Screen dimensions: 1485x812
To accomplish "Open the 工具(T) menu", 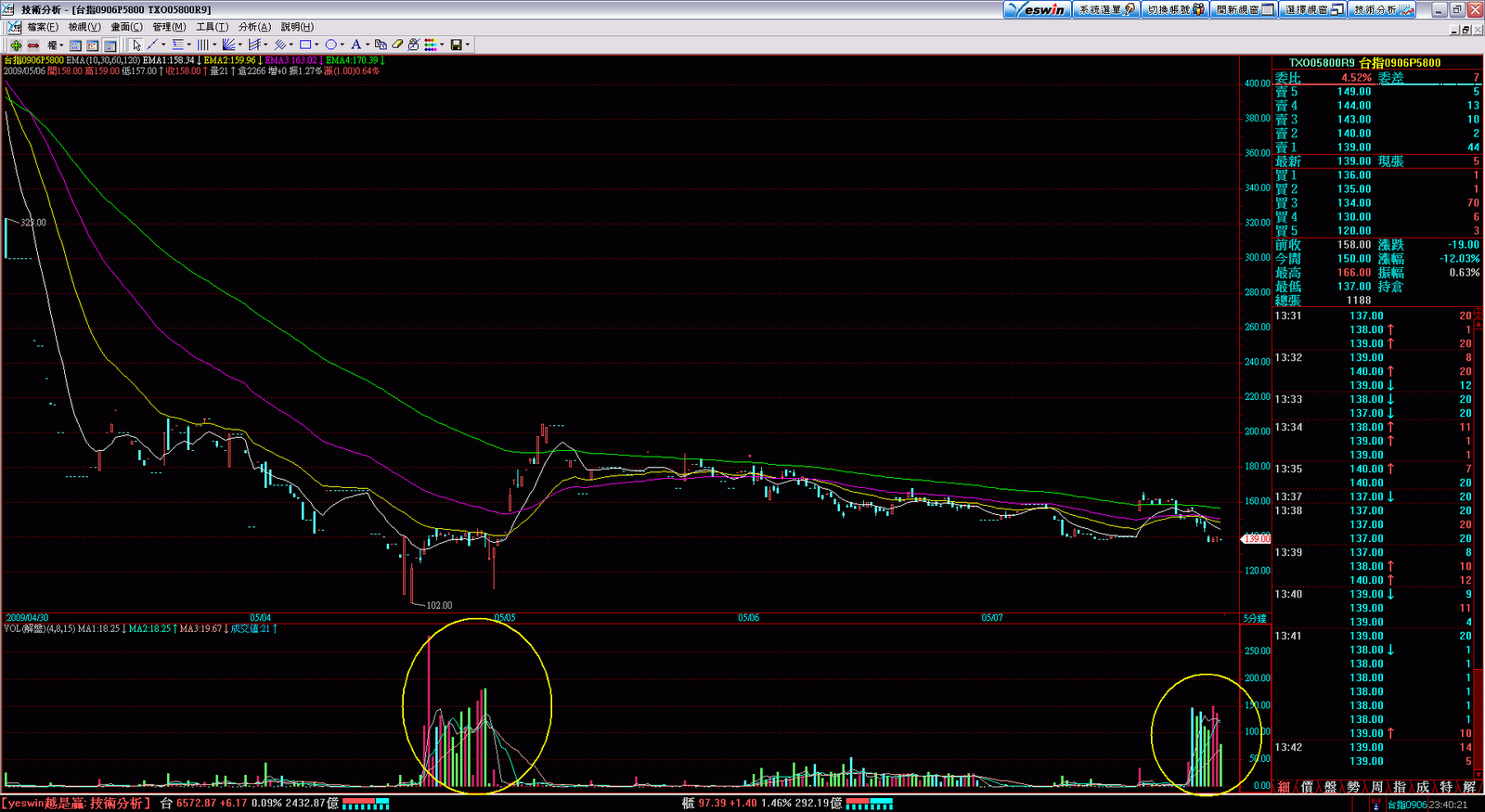I will click(213, 27).
